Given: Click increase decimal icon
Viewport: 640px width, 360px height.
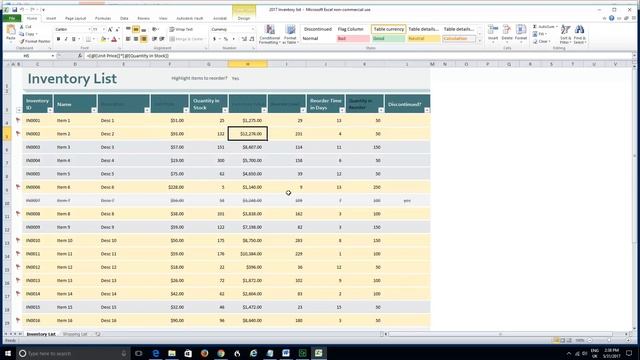Looking at the screenshot, I should tap(244, 39).
